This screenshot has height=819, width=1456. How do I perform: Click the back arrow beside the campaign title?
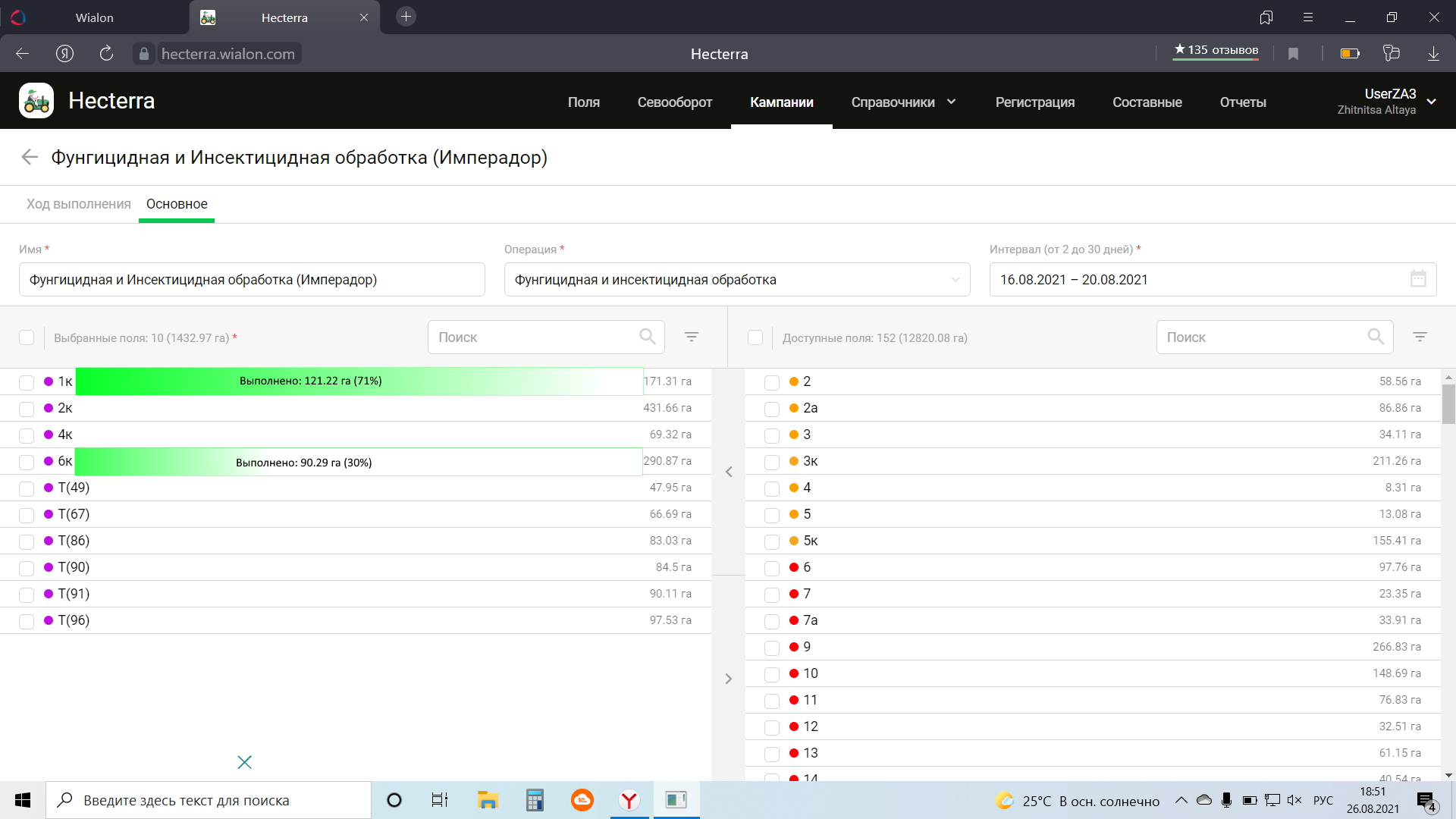pyautogui.click(x=30, y=157)
